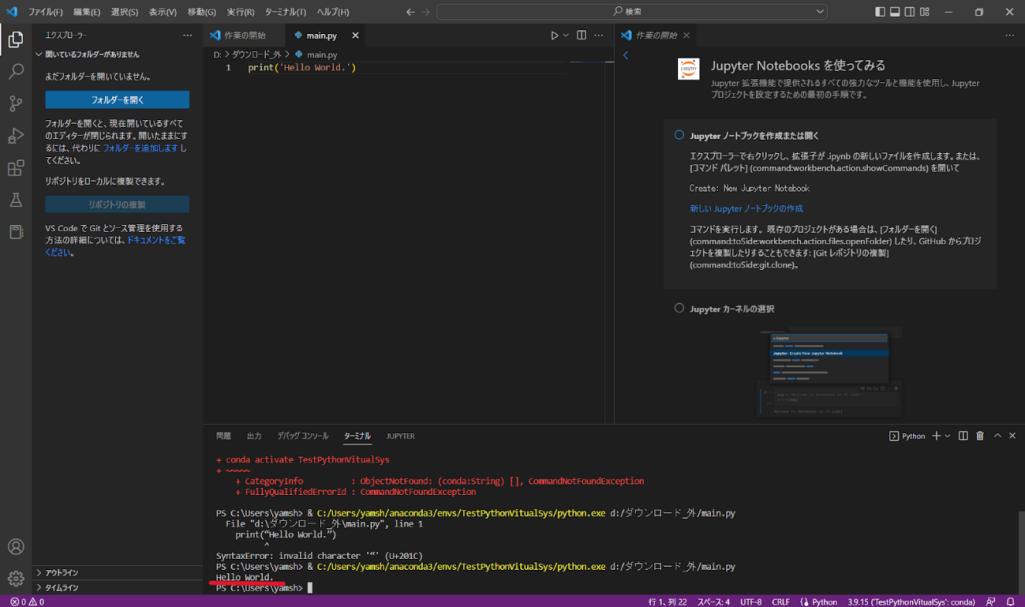Expand the アウトライン section

tap(62, 573)
